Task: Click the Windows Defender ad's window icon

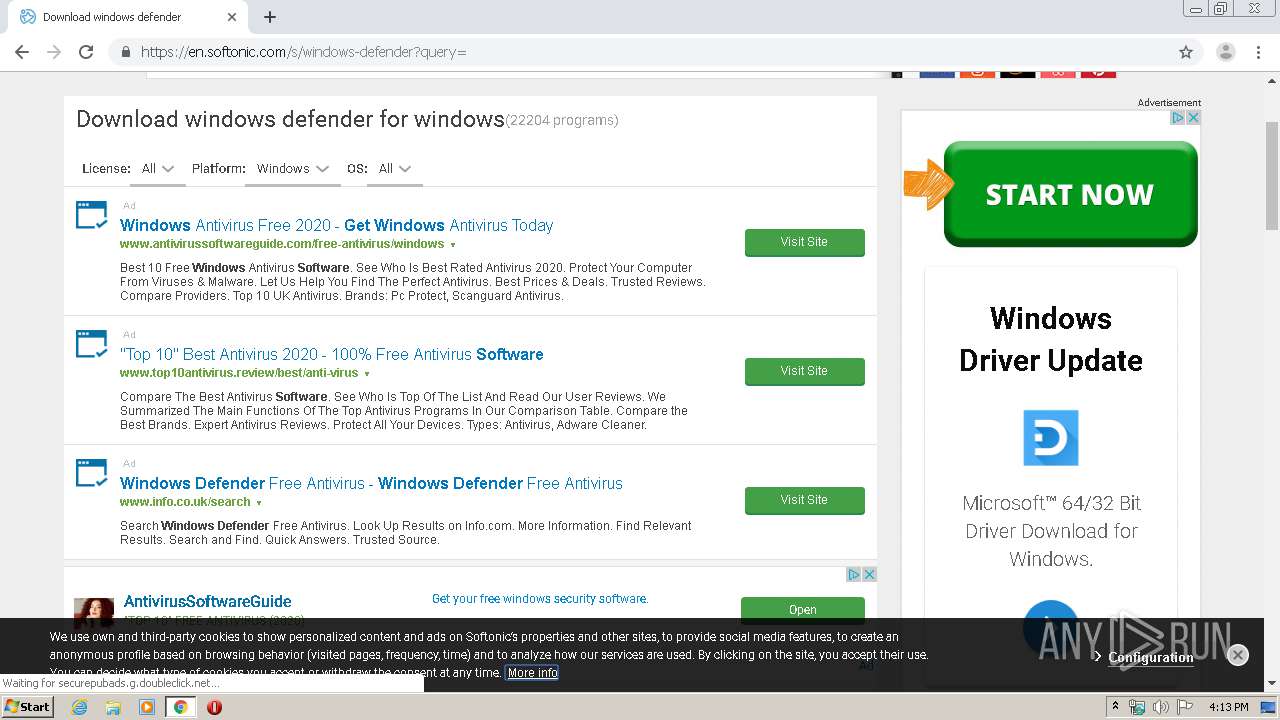Action: [92, 473]
